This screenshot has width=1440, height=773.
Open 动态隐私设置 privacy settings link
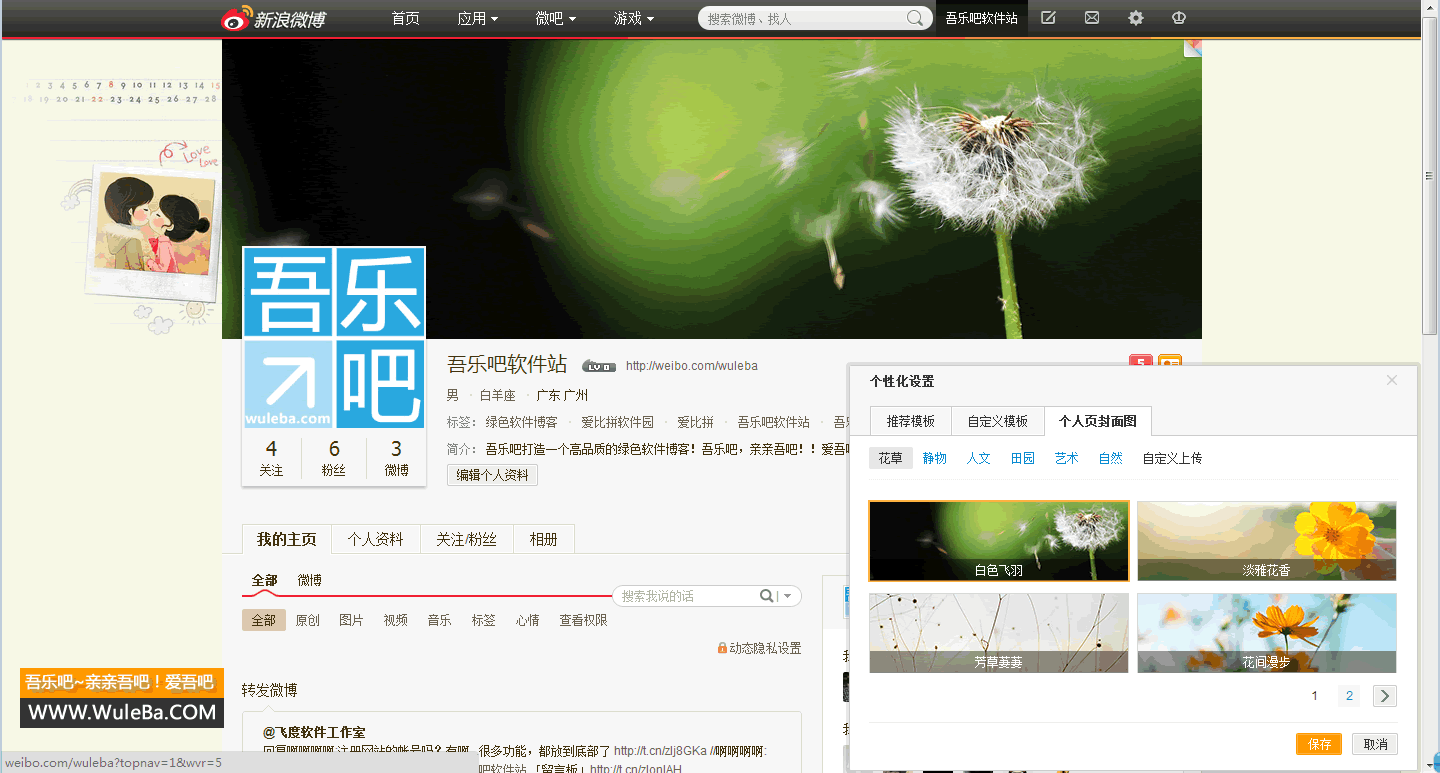[765, 648]
